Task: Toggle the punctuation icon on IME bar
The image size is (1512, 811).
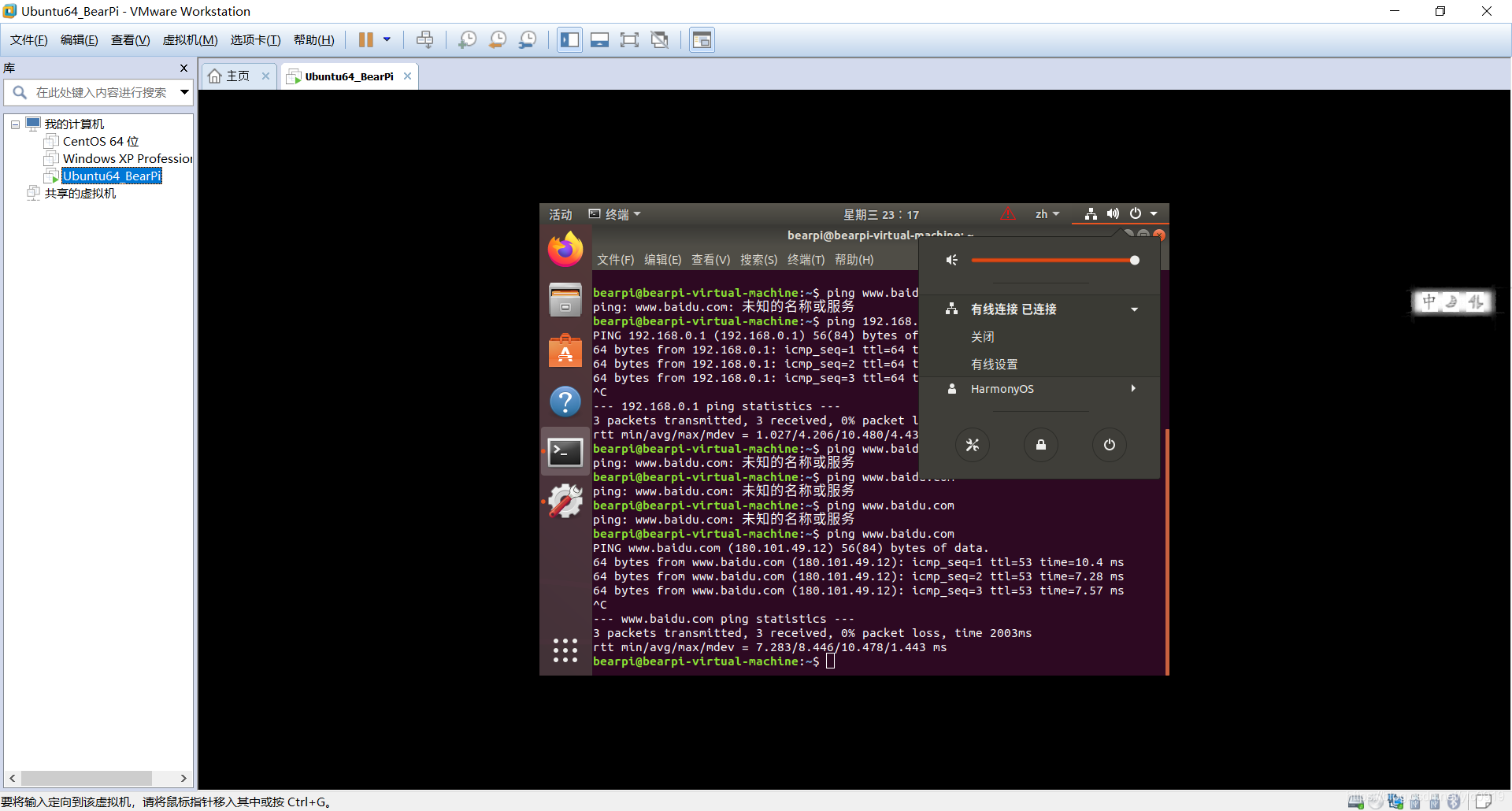Action: click(1475, 302)
